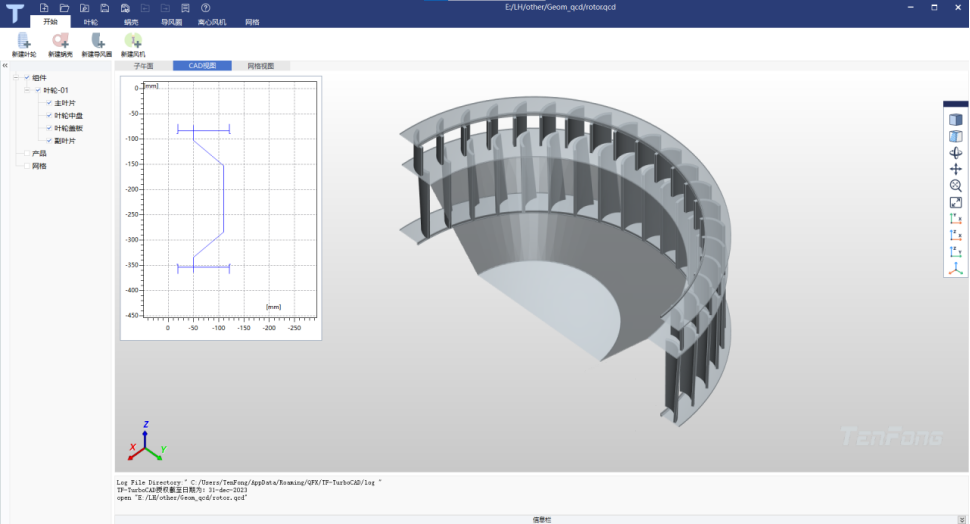The width and height of the screenshot is (970, 524).
Task: Click the Save As icon in title bar
Action: click(x=125, y=8)
